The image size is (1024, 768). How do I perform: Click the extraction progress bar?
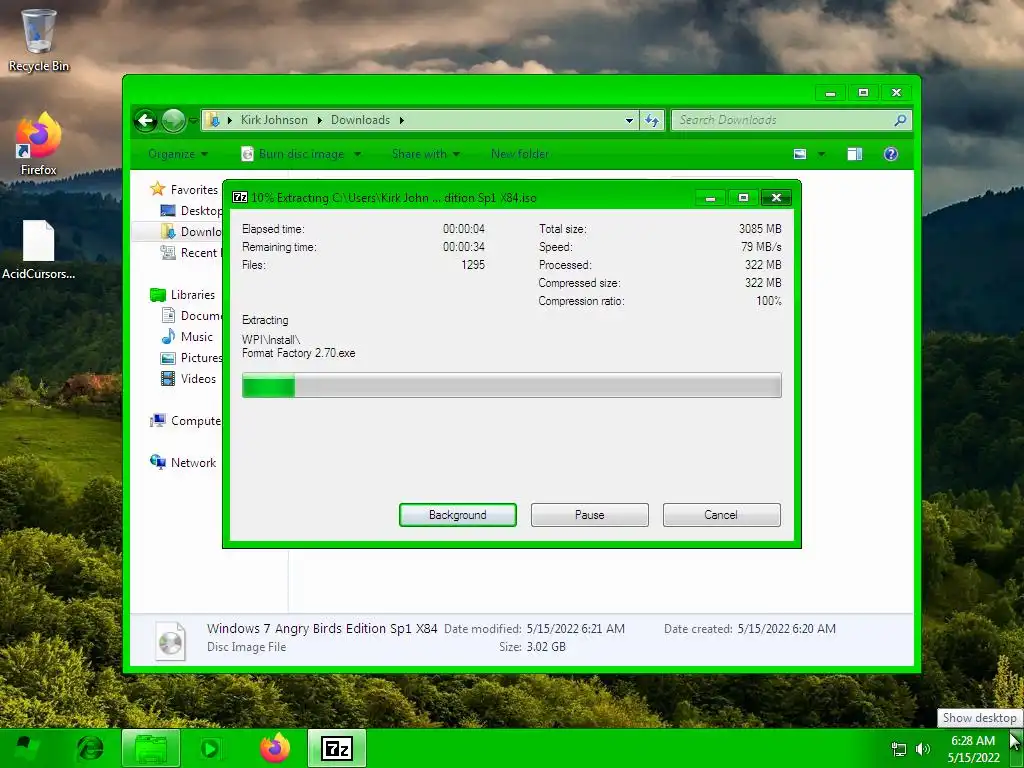tap(511, 385)
